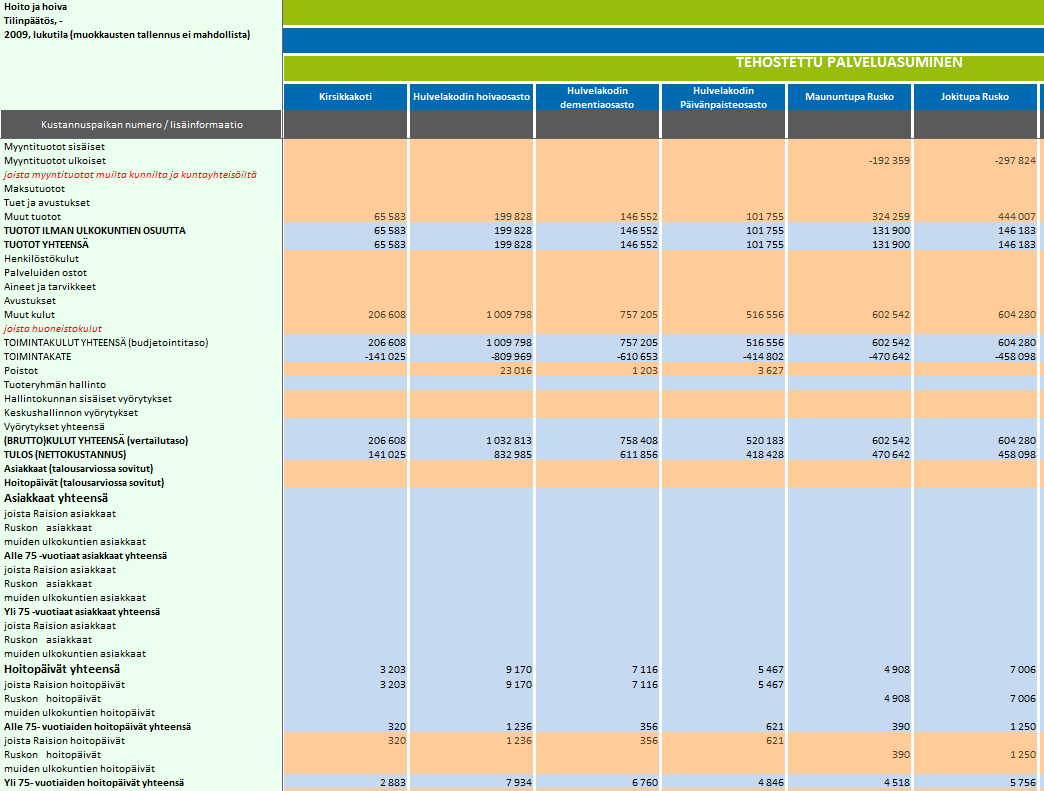The height and width of the screenshot is (791, 1044).
Task: Select the Hulvelakodin hoivaosasto column header
Action: click(471, 97)
